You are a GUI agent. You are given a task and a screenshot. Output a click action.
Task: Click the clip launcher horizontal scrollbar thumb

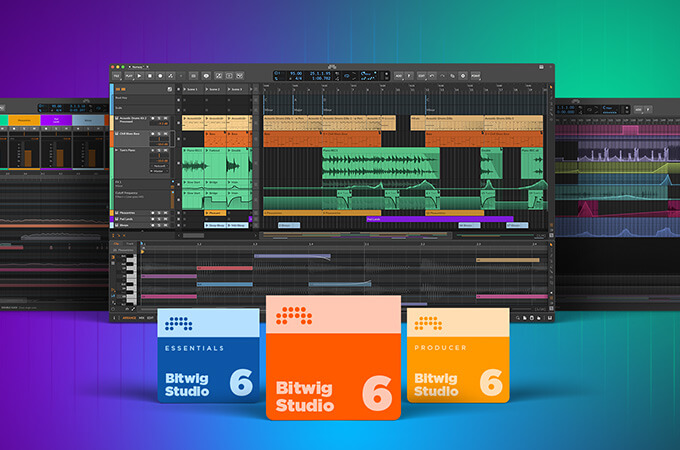click(x=193, y=235)
